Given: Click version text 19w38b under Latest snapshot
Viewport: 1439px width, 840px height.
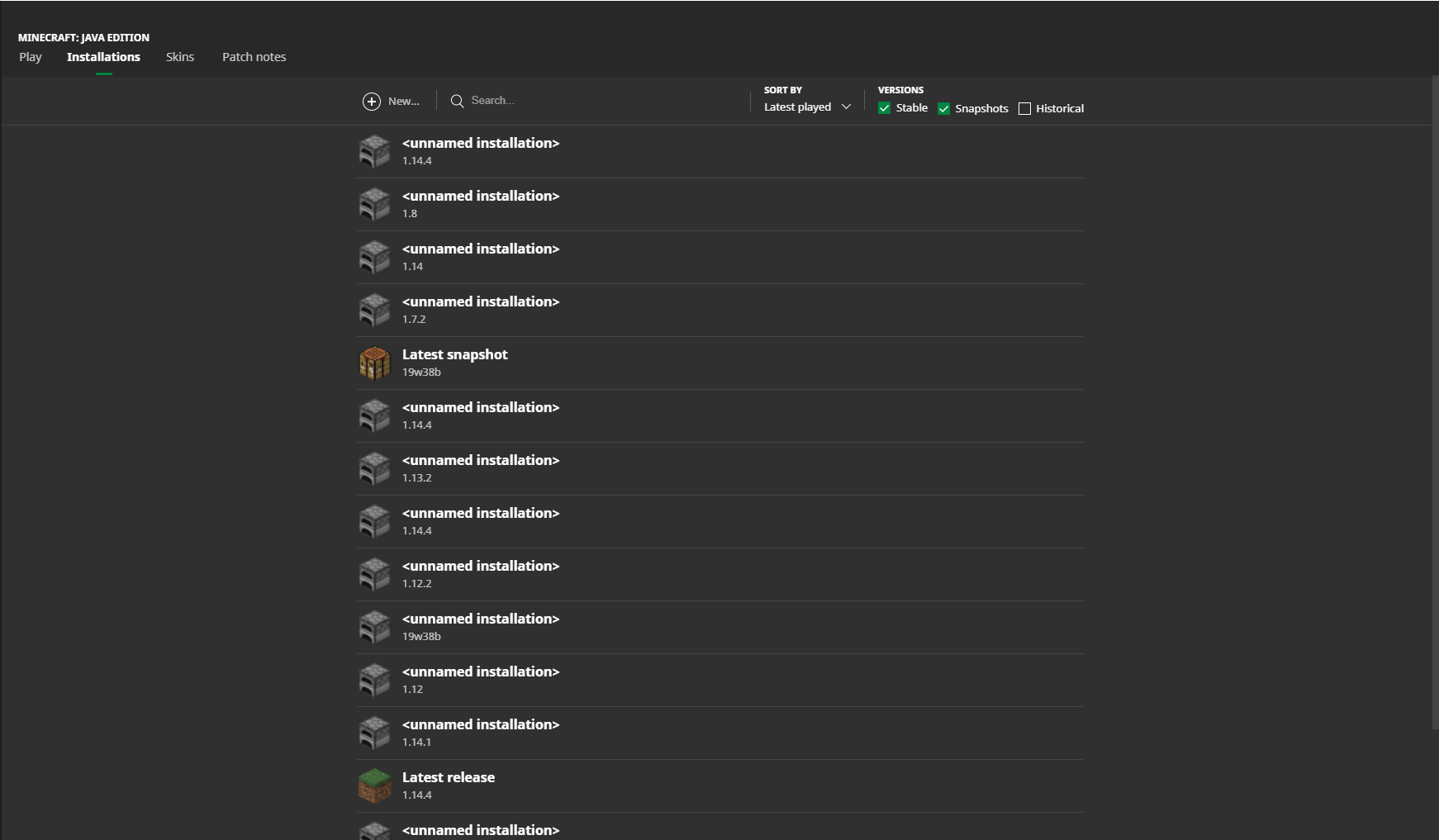Looking at the screenshot, I should tap(421, 373).
